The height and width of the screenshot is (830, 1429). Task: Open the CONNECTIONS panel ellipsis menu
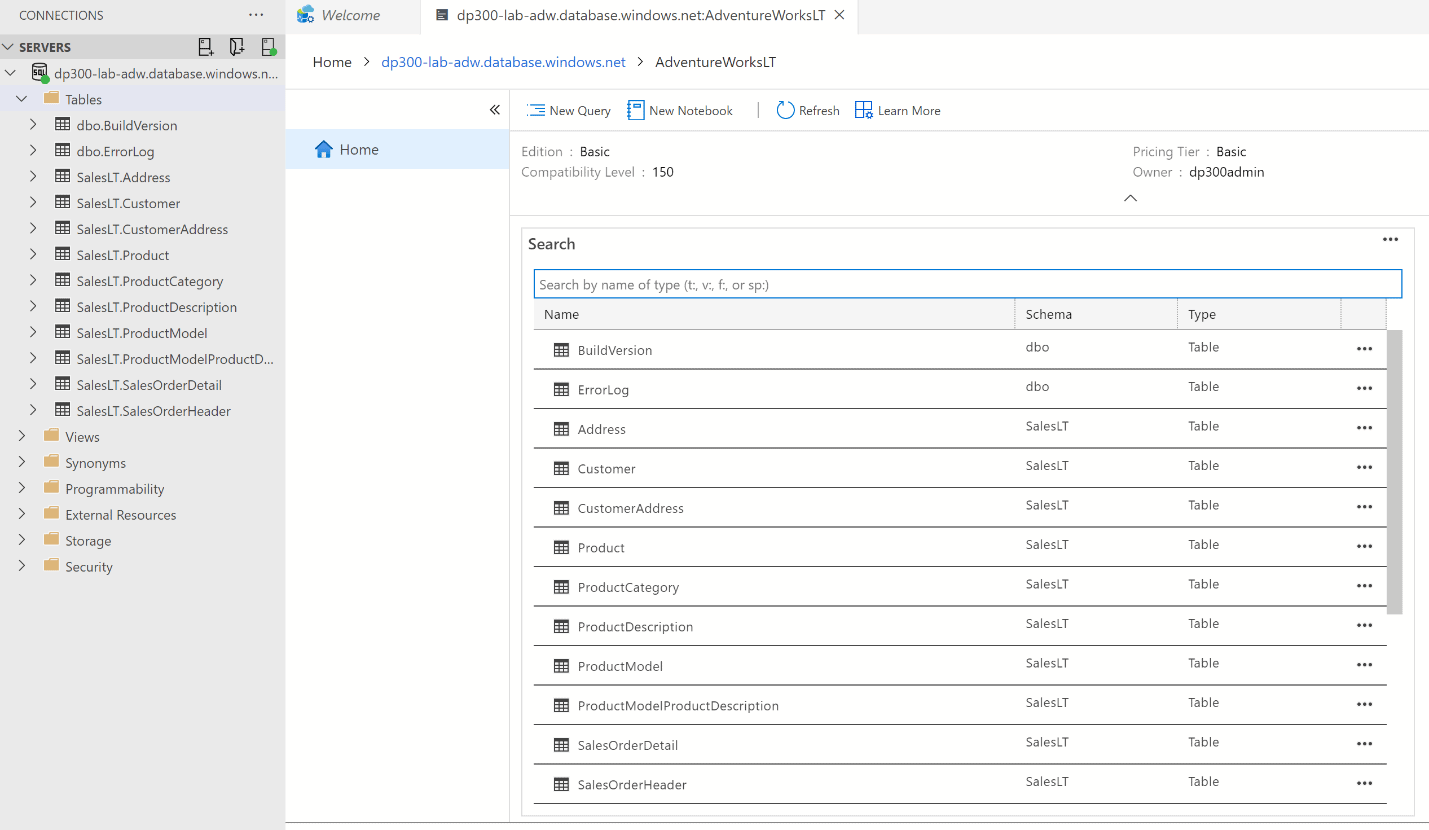(x=256, y=15)
